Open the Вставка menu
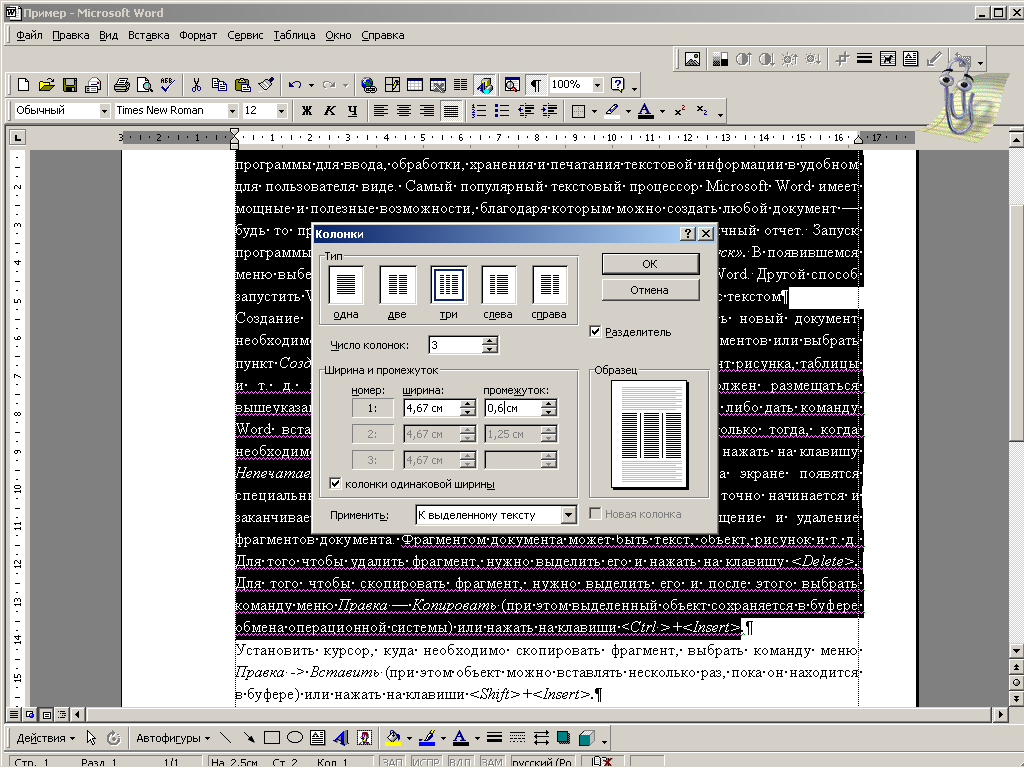Image resolution: width=1024 pixels, height=768 pixels. click(148, 35)
